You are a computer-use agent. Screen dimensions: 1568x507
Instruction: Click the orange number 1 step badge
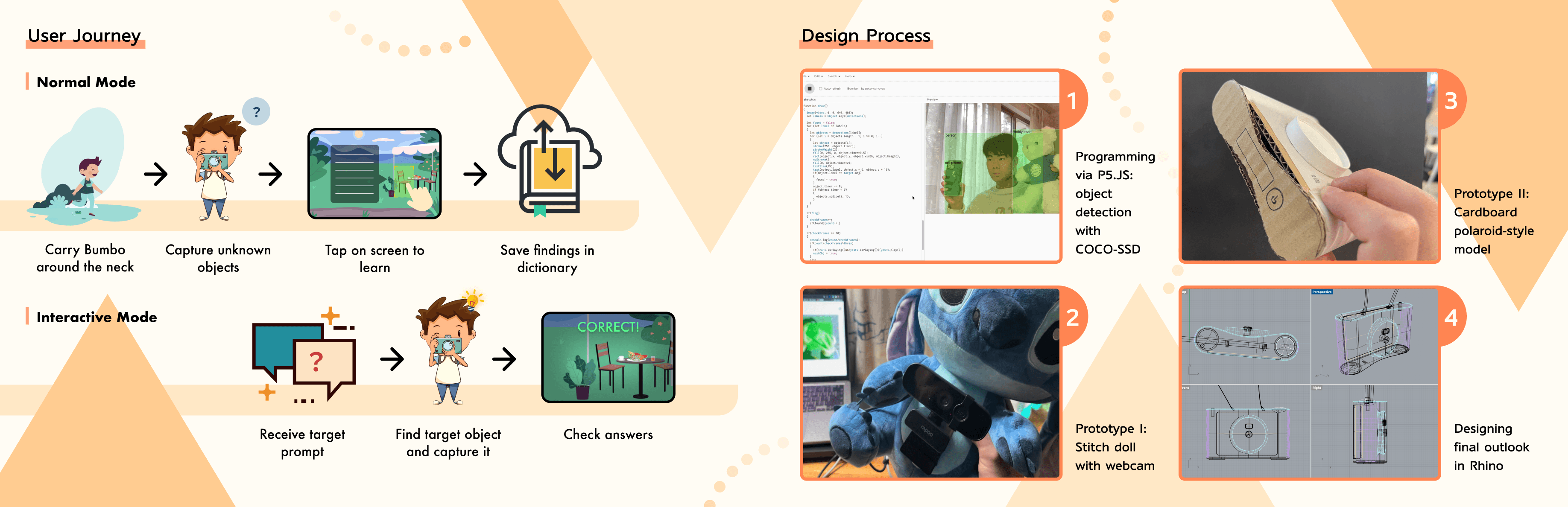pos(1072,100)
